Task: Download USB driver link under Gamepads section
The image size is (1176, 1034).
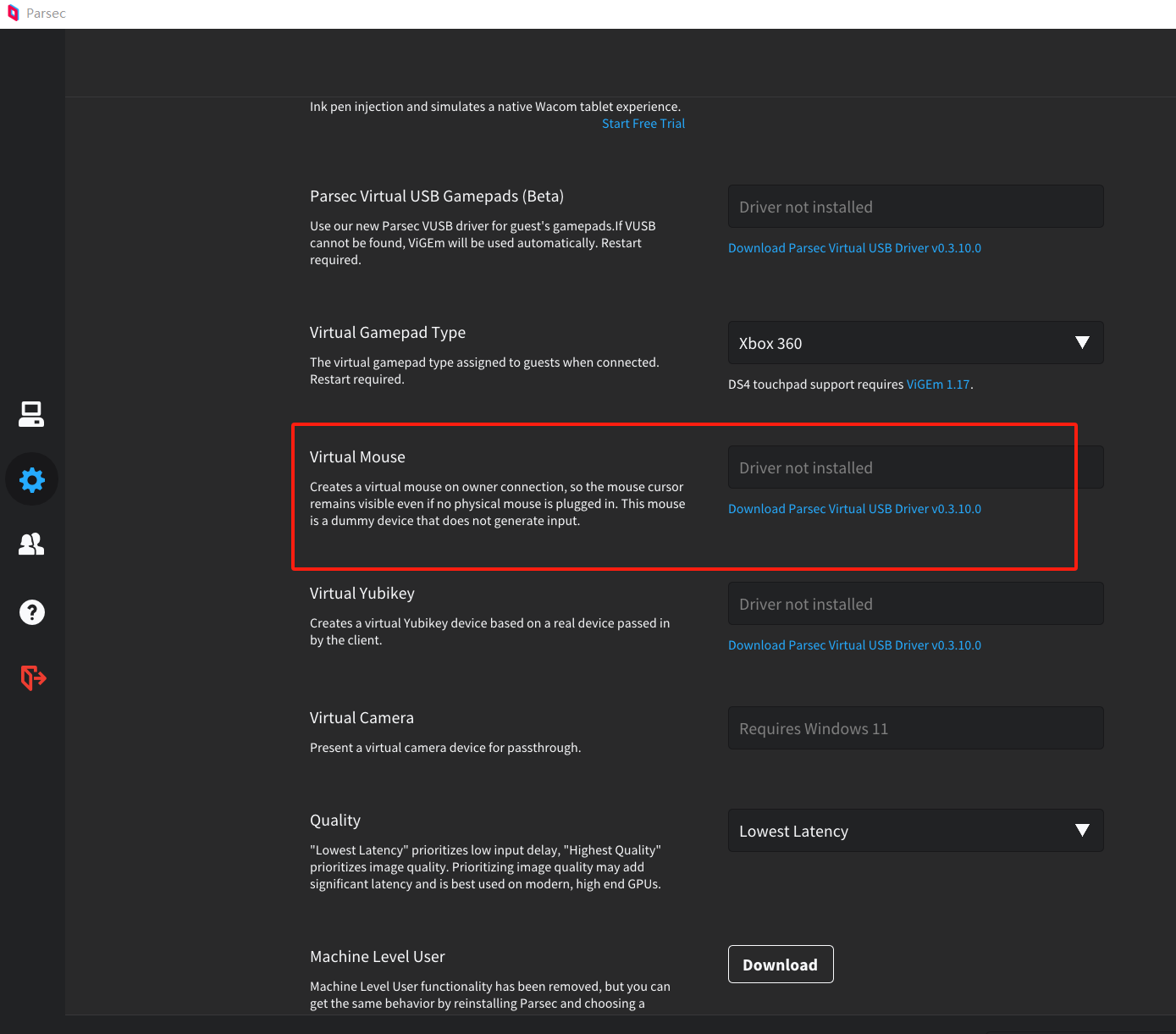Action: coord(854,248)
